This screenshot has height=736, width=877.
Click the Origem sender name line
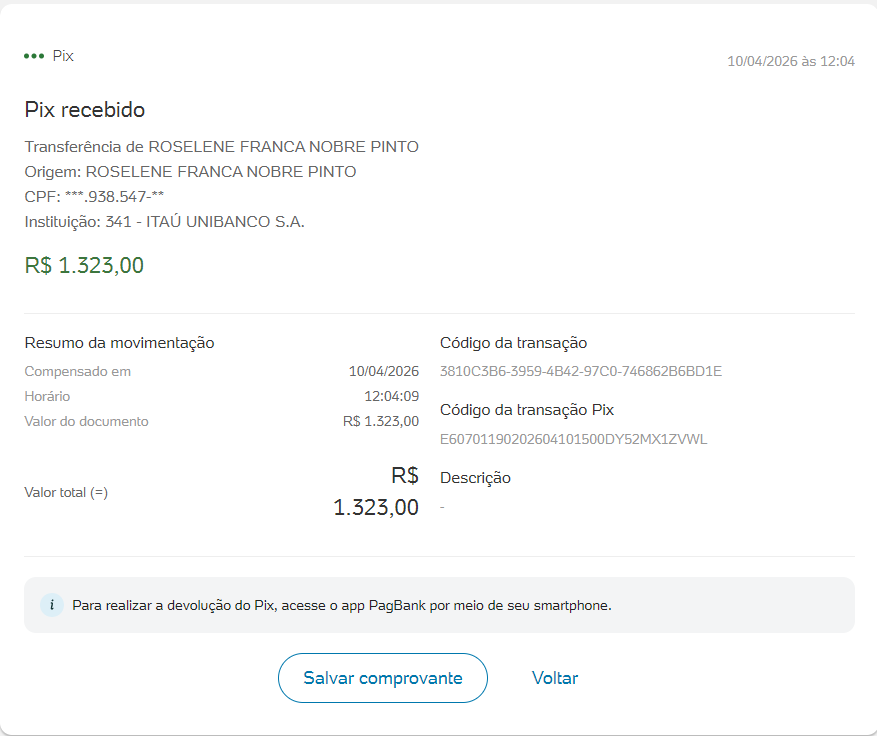pos(190,172)
